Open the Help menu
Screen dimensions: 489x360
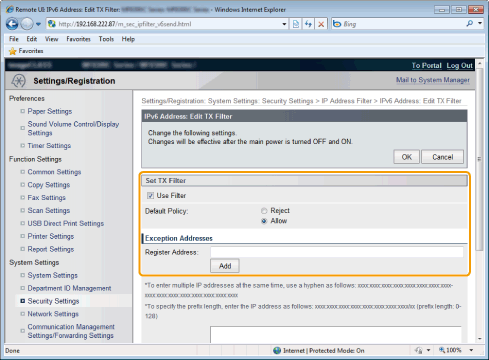point(128,39)
